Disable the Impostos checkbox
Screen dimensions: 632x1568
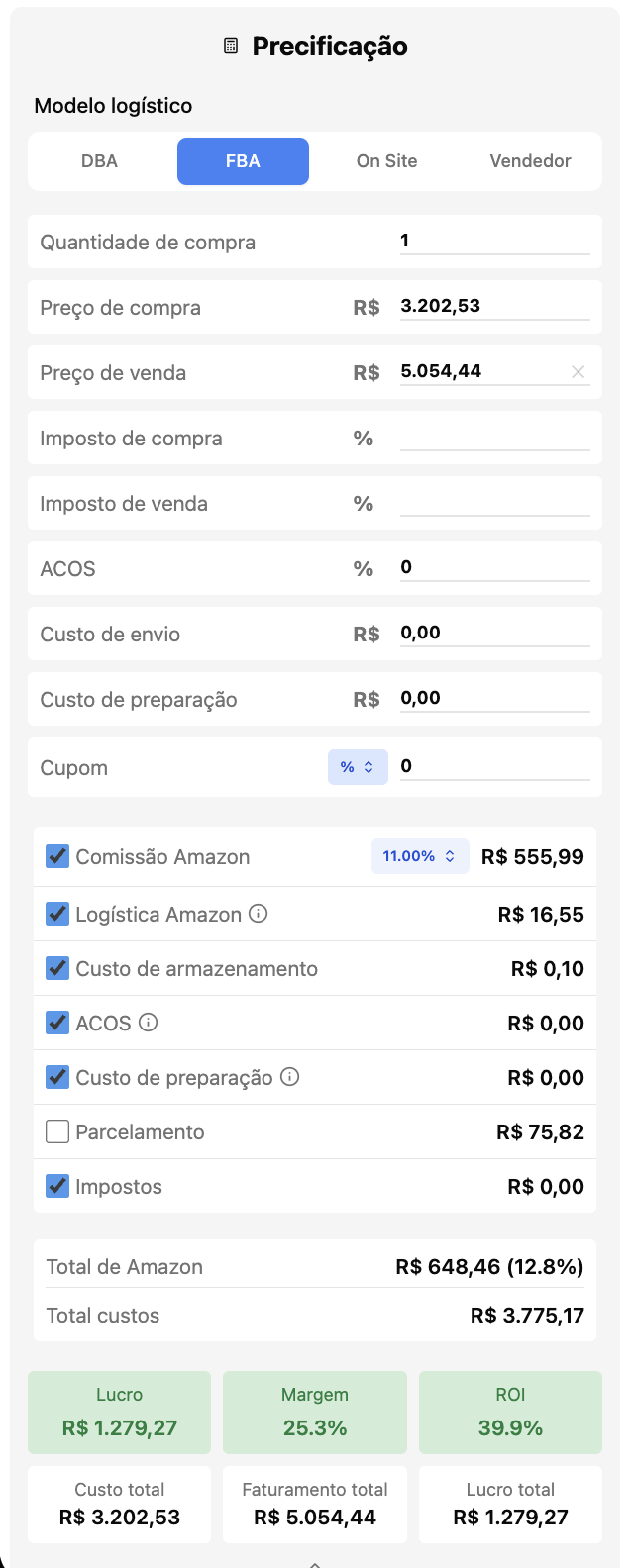(x=56, y=1186)
